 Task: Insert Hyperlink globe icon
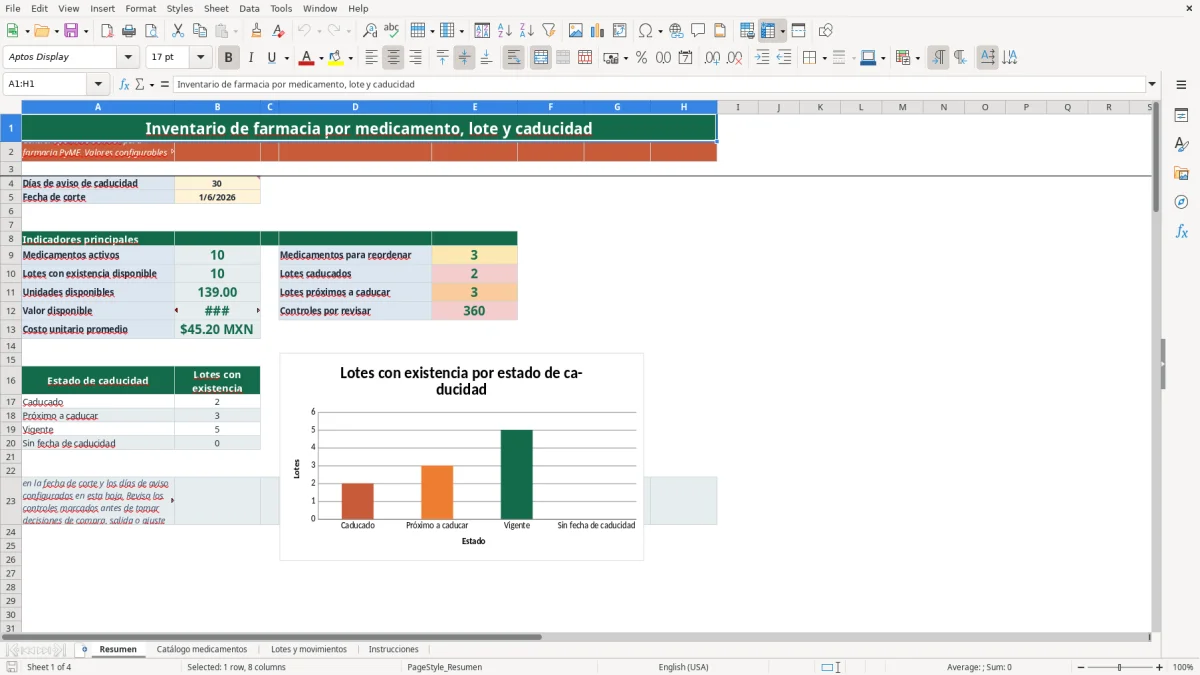[676, 31]
